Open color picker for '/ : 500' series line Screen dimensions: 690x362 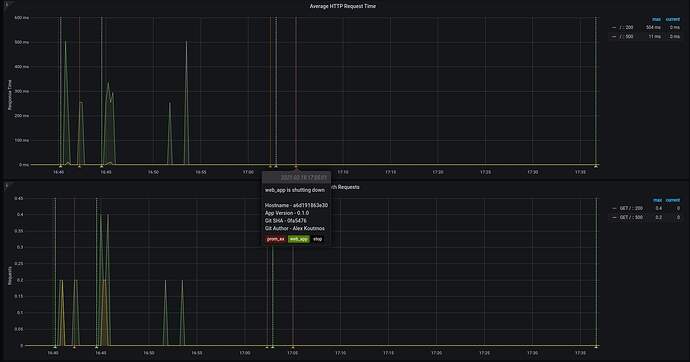click(x=614, y=37)
